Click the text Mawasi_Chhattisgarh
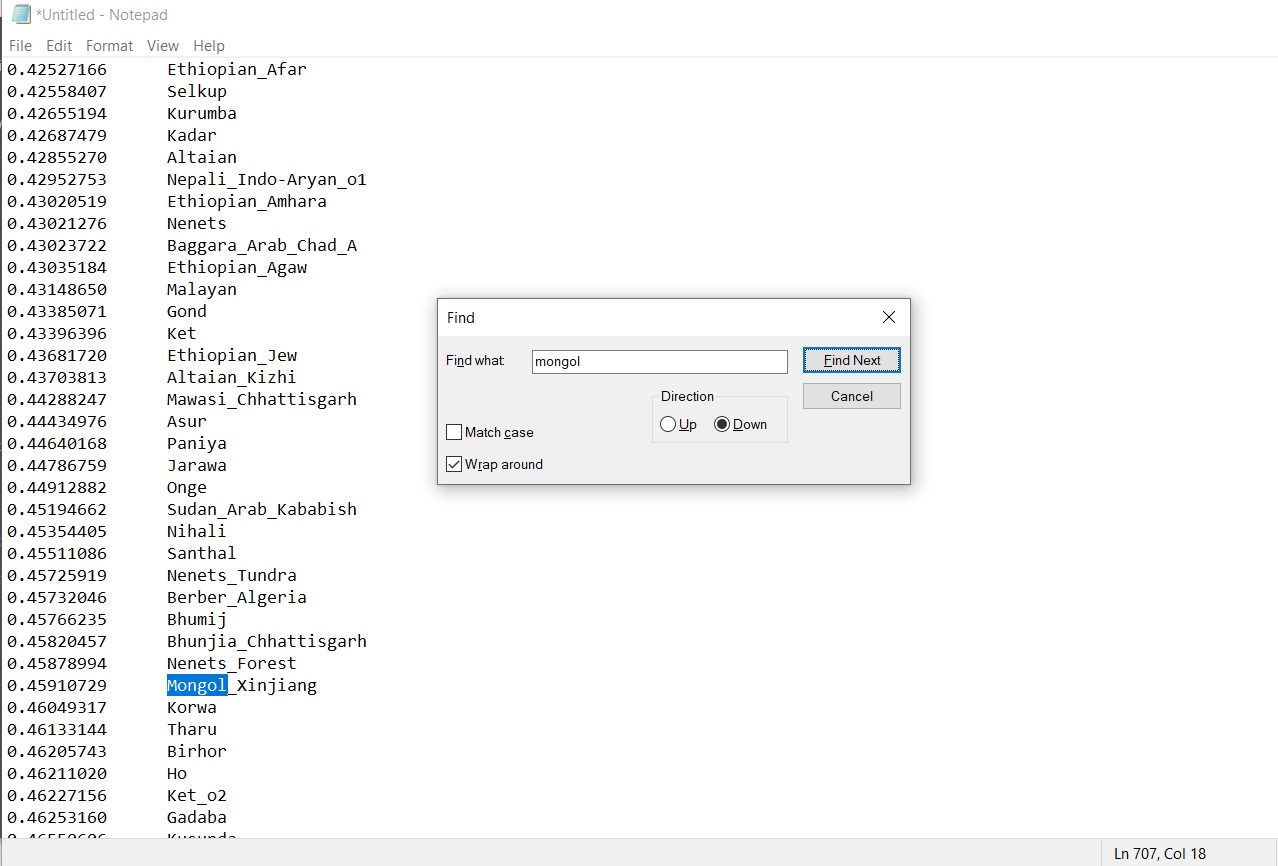The height and width of the screenshot is (866, 1278). pos(262,400)
